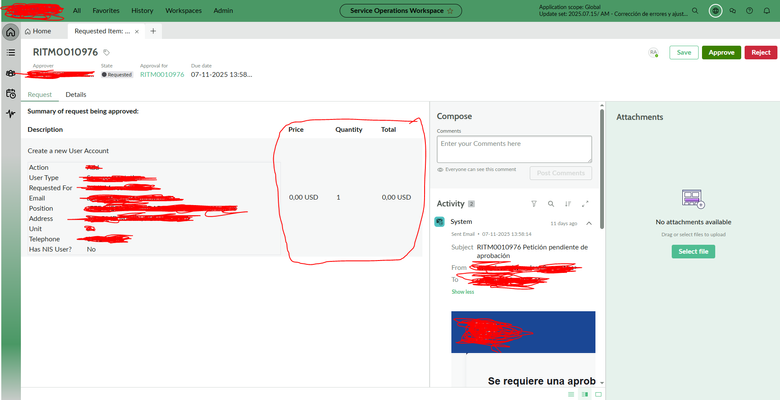Click the Price value 0,00 USD
Viewport: 780px width, 400px height.
click(303, 198)
